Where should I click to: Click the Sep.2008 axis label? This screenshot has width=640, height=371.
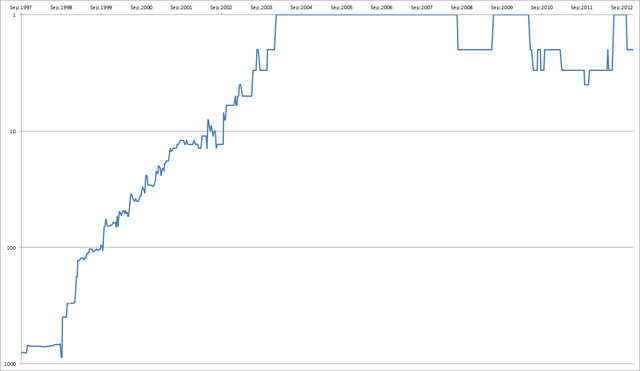tap(462, 7)
